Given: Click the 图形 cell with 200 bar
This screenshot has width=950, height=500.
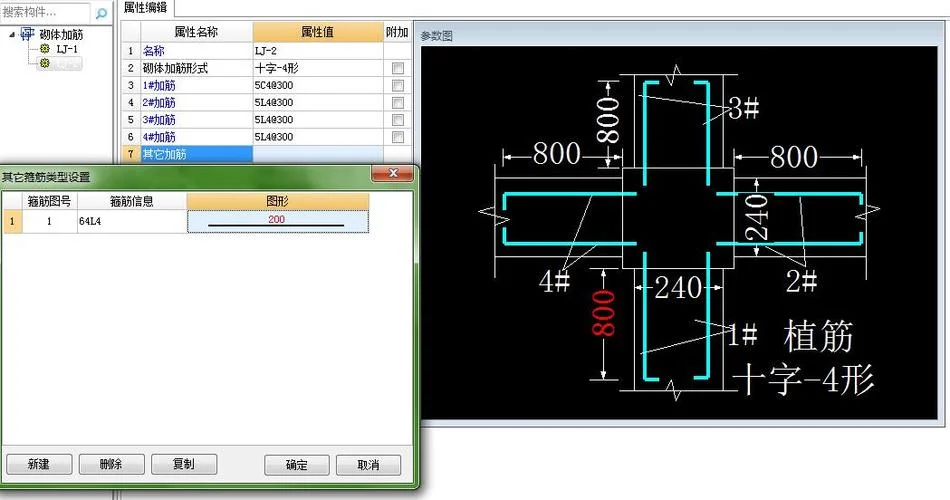Looking at the screenshot, I should click(277, 221).
